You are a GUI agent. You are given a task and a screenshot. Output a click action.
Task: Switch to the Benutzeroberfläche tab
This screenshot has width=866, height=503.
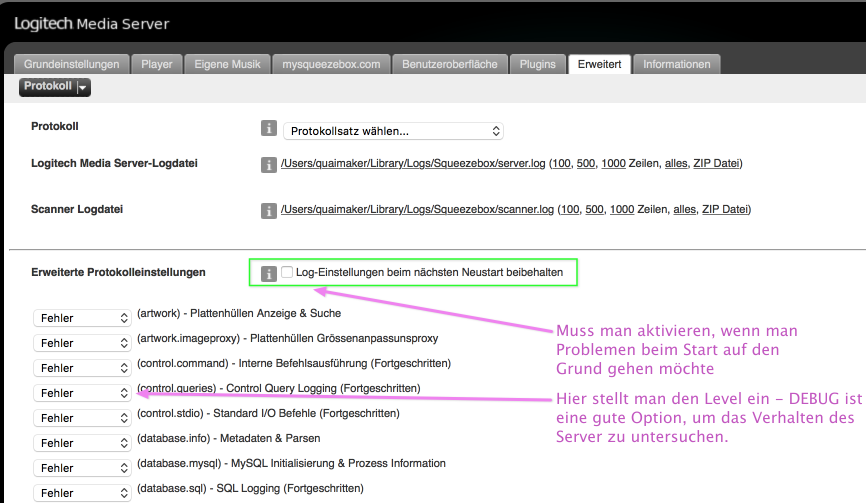click(450, 64)
